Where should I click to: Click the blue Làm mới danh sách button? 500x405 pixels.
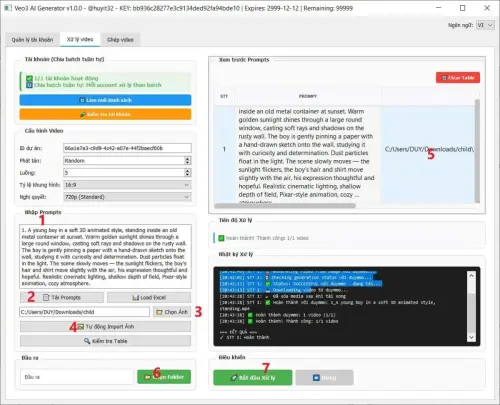(x=105, y=100)
